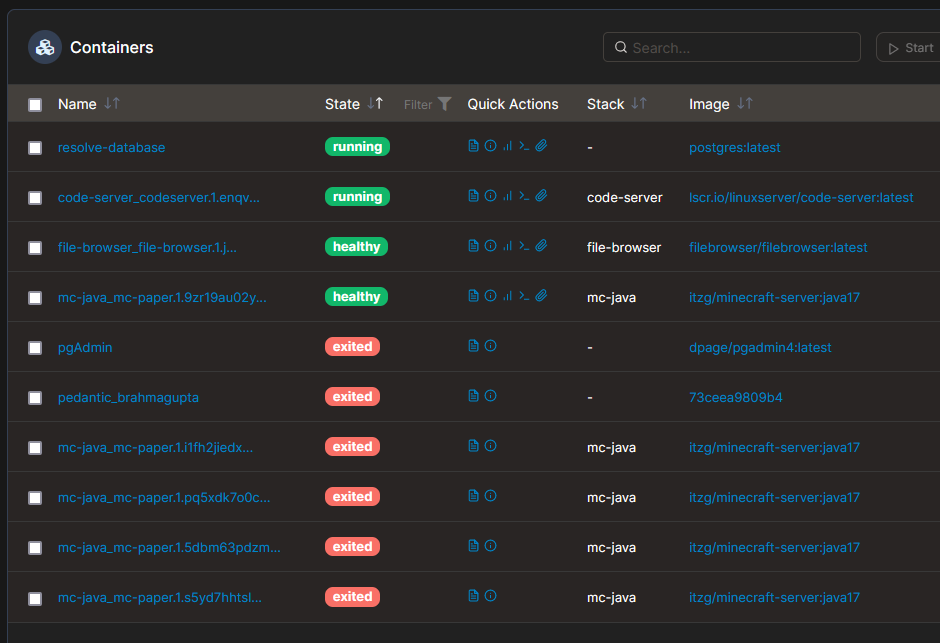
Task: Inspect the pedantic_brahmagupta container
Action: tap(490, 396)
